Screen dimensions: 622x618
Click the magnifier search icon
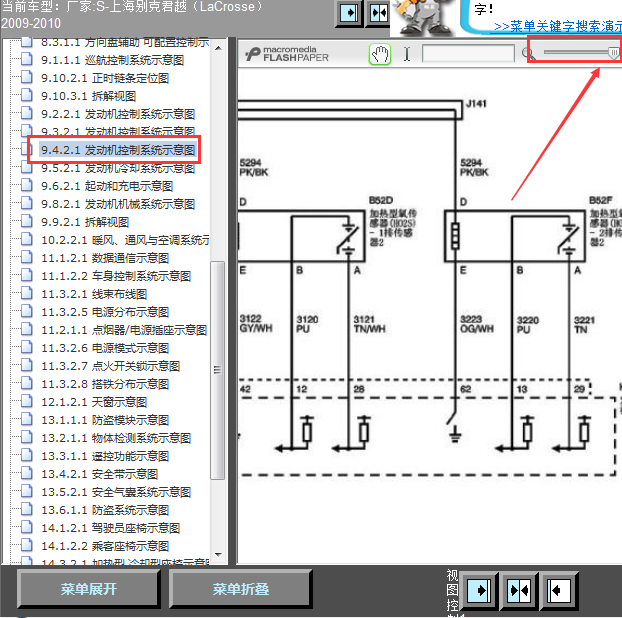pos(528,53)
